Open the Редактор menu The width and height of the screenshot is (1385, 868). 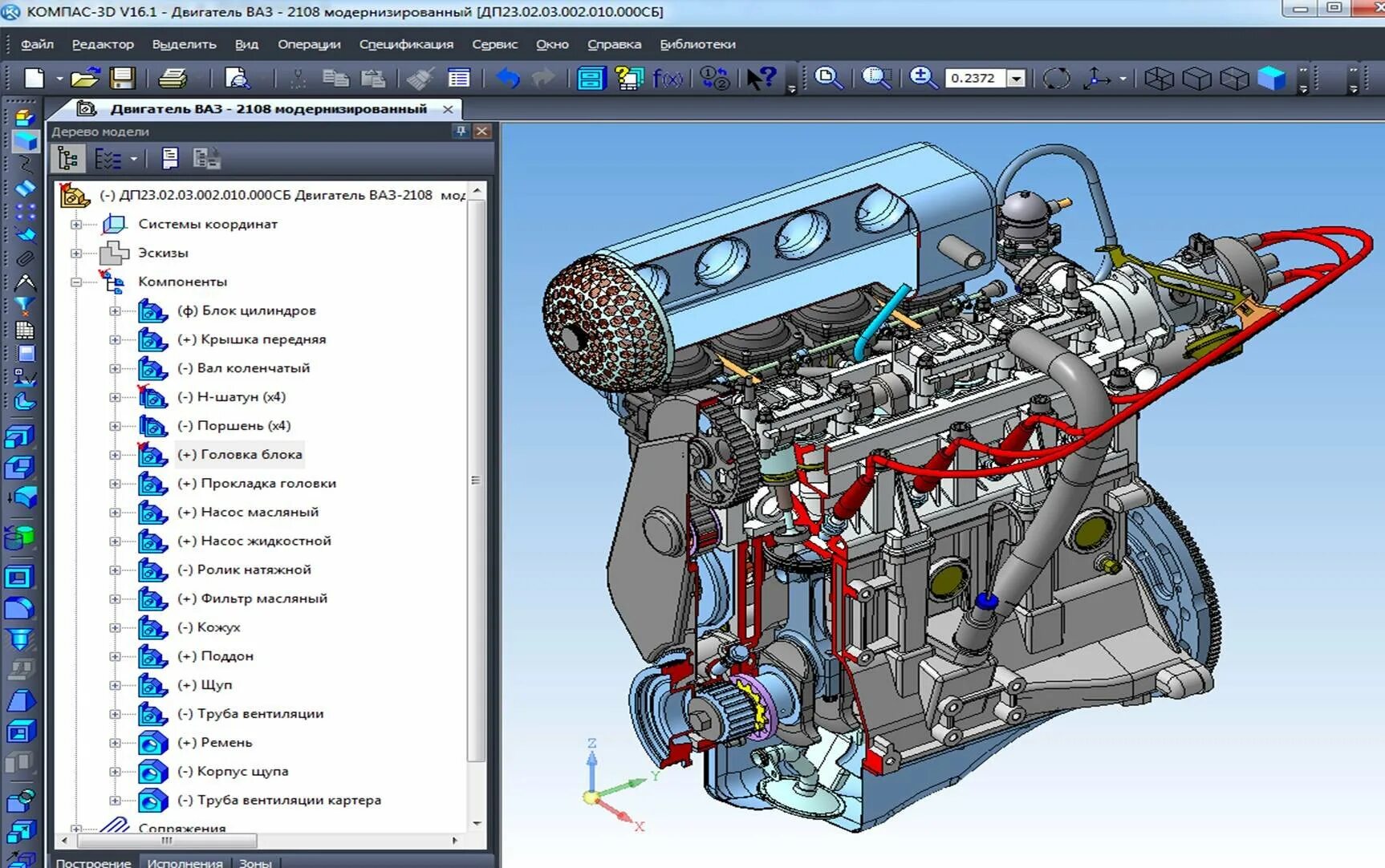click(x=103, y=44)
